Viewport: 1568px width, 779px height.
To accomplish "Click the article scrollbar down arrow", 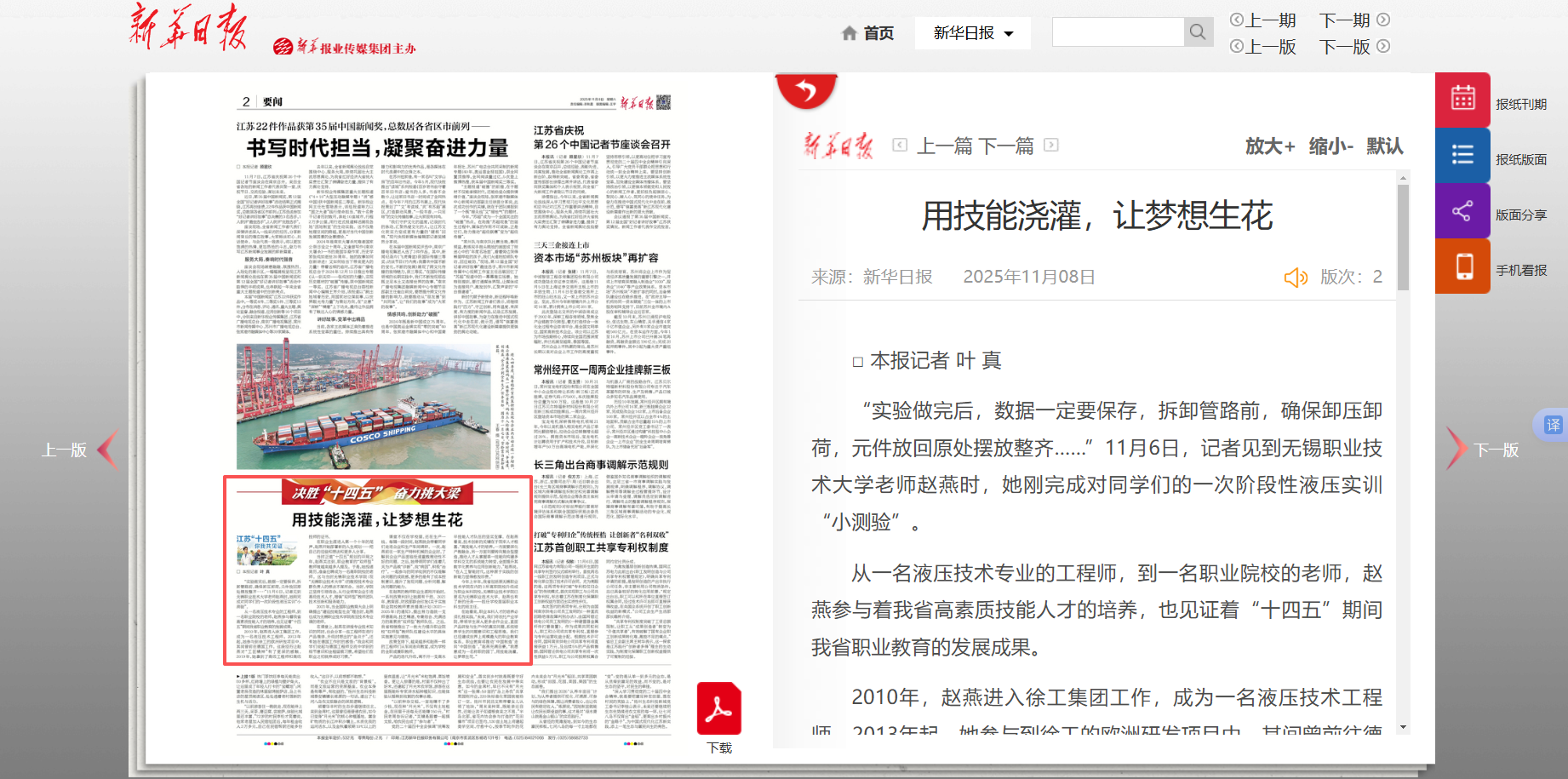I will 1403,728.
